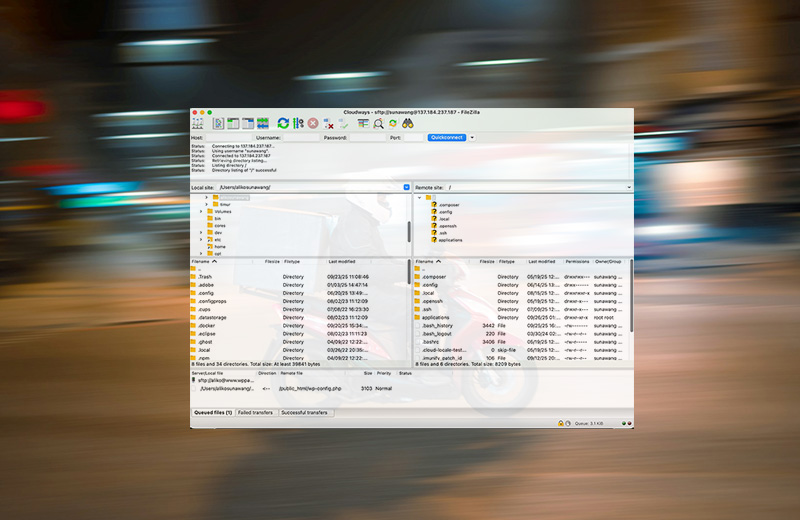Switch to Successful transfers tab
The image size is (800, 520).
[306, 412]
